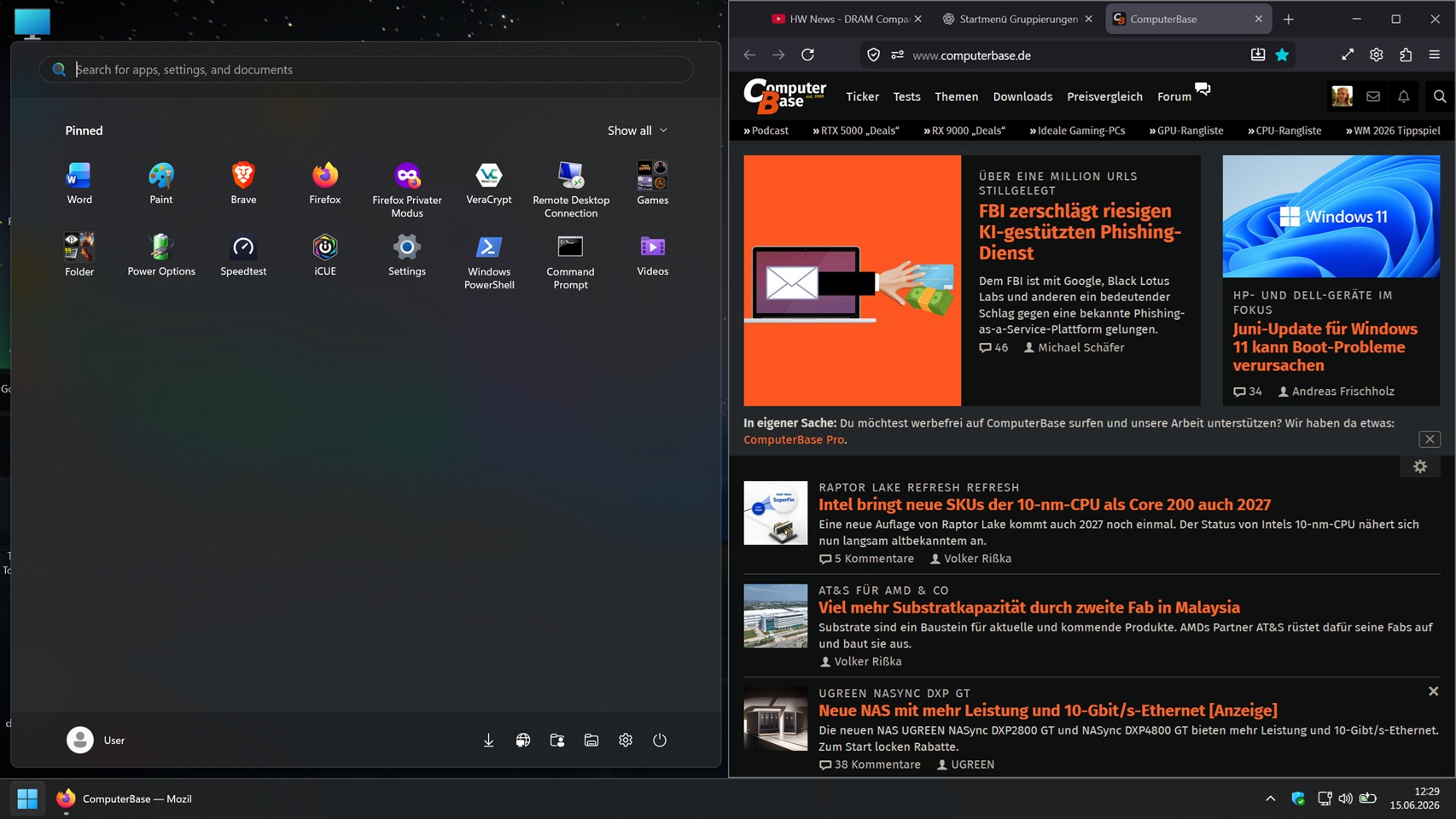Open the Brave browser pinned icon
Screen dimensions: 1456x819
pyautogui.click(x=243, y=183)
